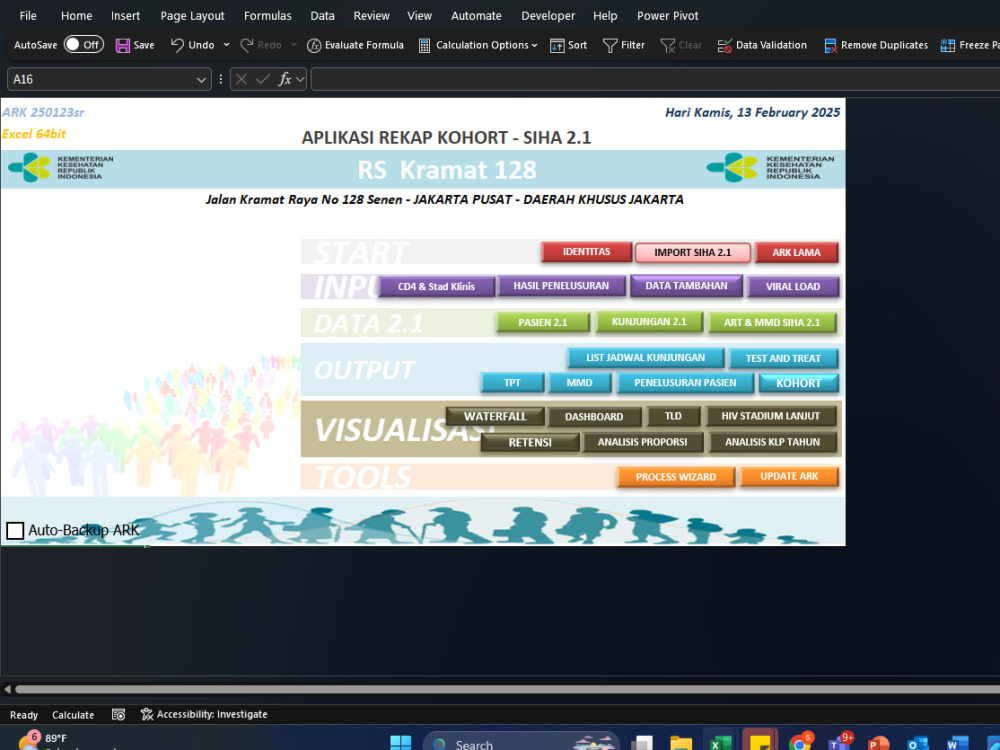Expand the Redo history dropdown arrow

293,45
